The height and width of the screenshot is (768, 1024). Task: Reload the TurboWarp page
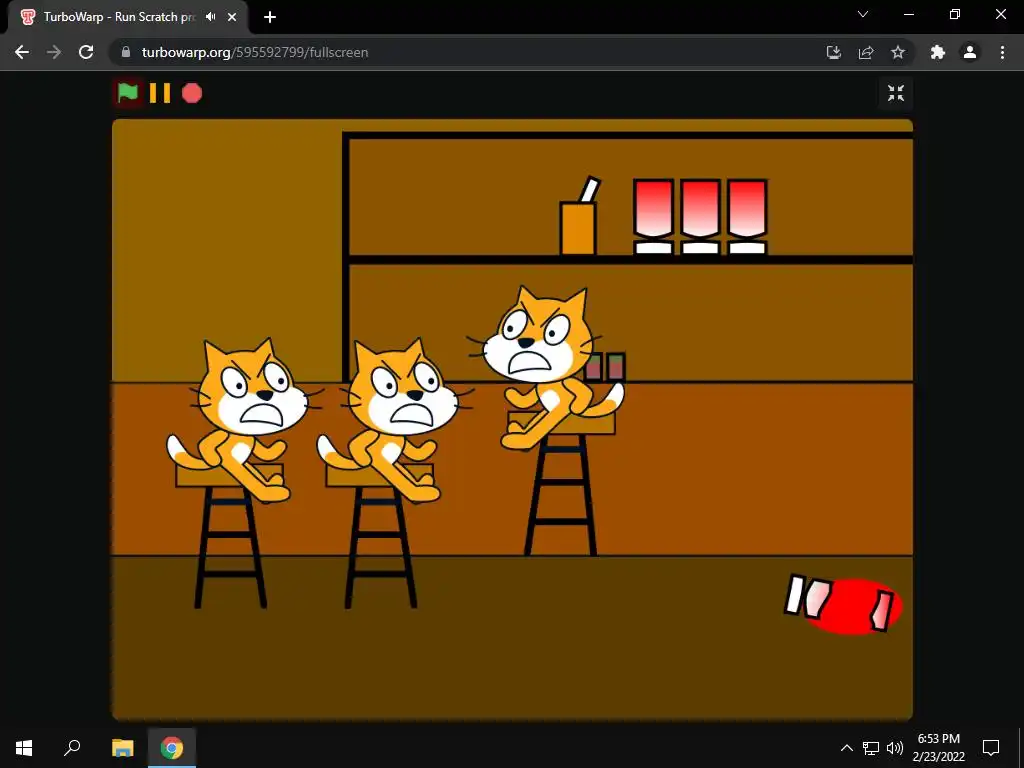pos(86,52)
